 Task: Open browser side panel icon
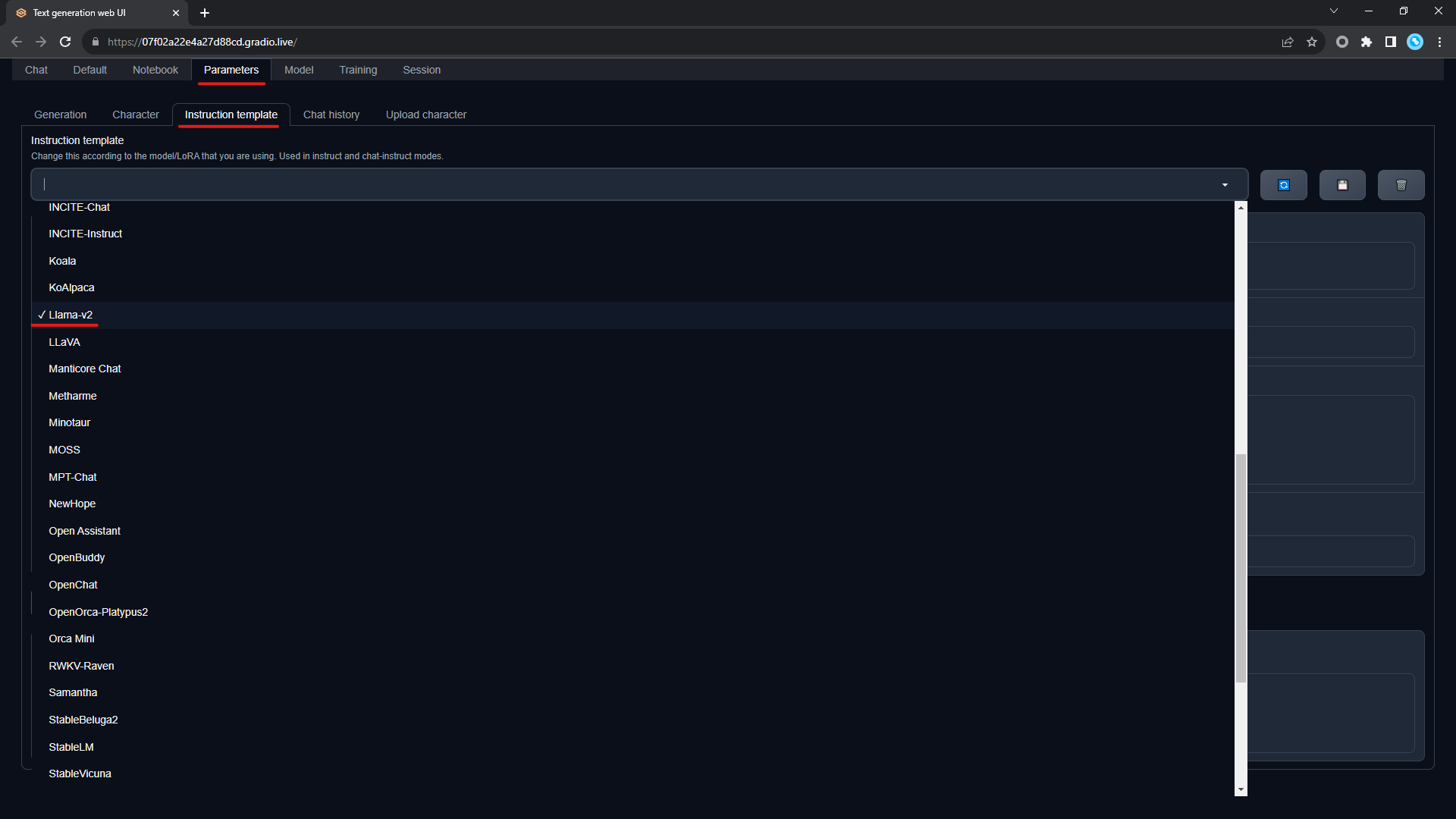(1391, 42)
